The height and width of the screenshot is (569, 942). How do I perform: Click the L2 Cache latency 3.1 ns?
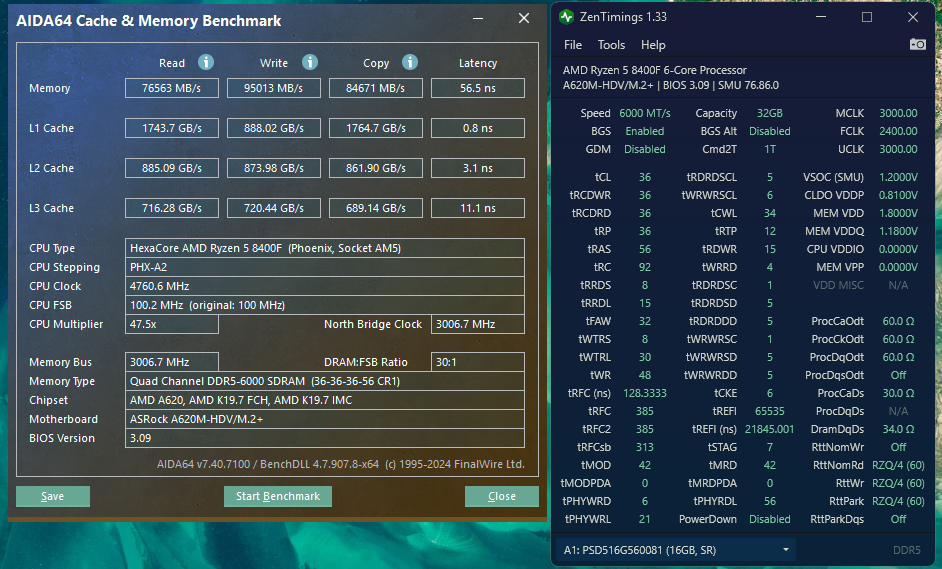tap(478, 168)
